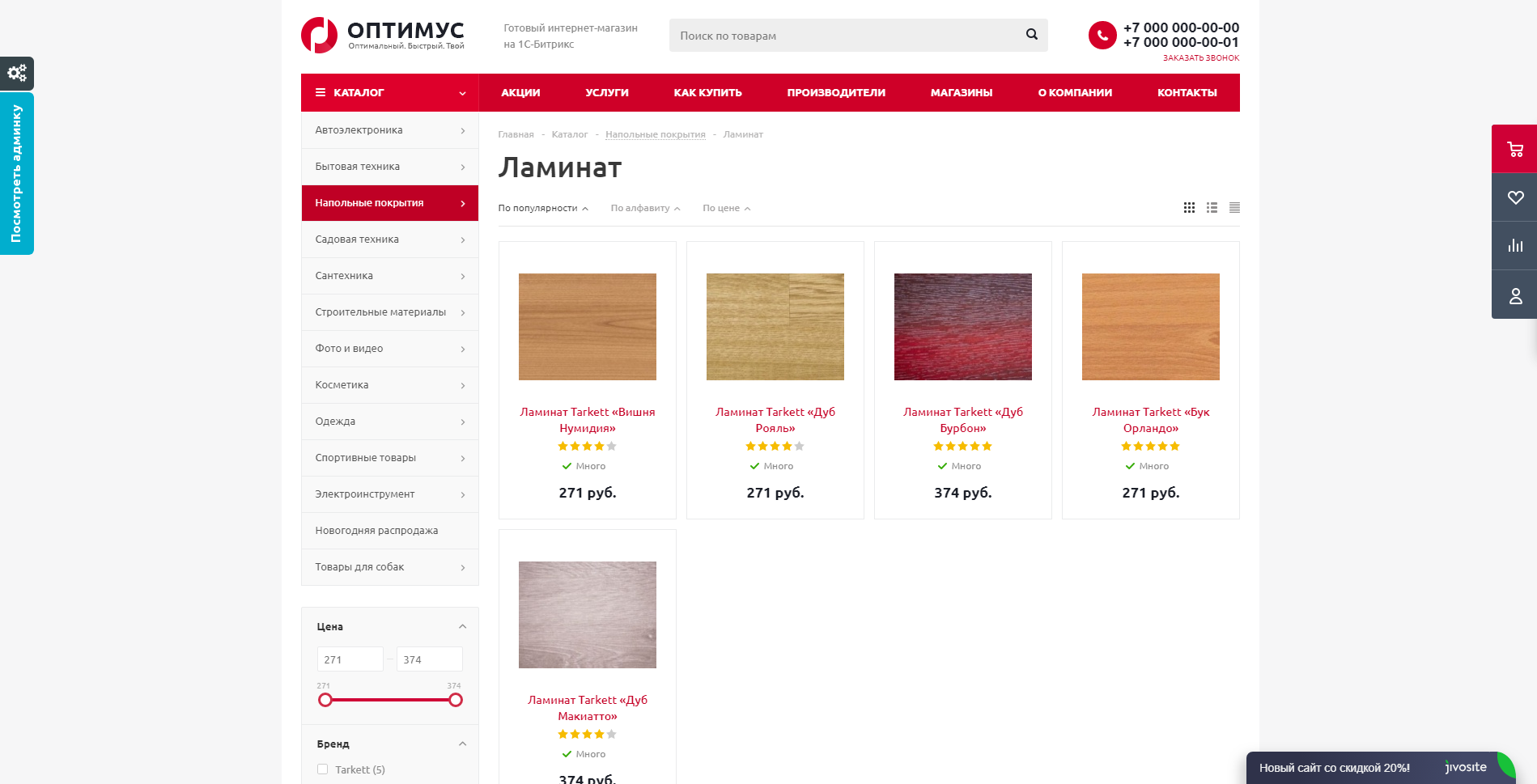Open Как купить menu item
This screenshot has width=1537, height=784.
point(707,92)
